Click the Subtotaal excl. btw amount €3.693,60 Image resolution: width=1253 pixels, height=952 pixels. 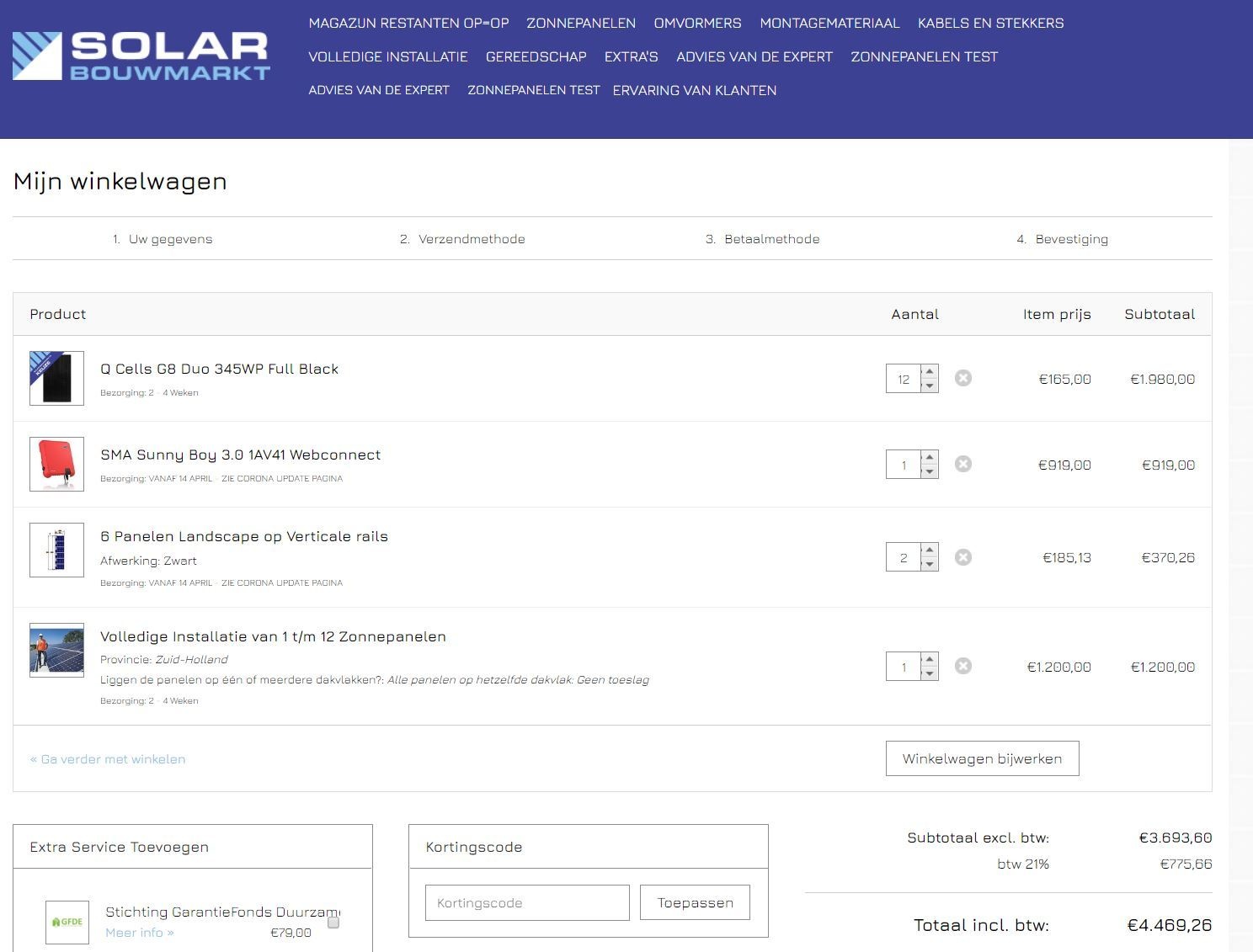coord(1176,838)
